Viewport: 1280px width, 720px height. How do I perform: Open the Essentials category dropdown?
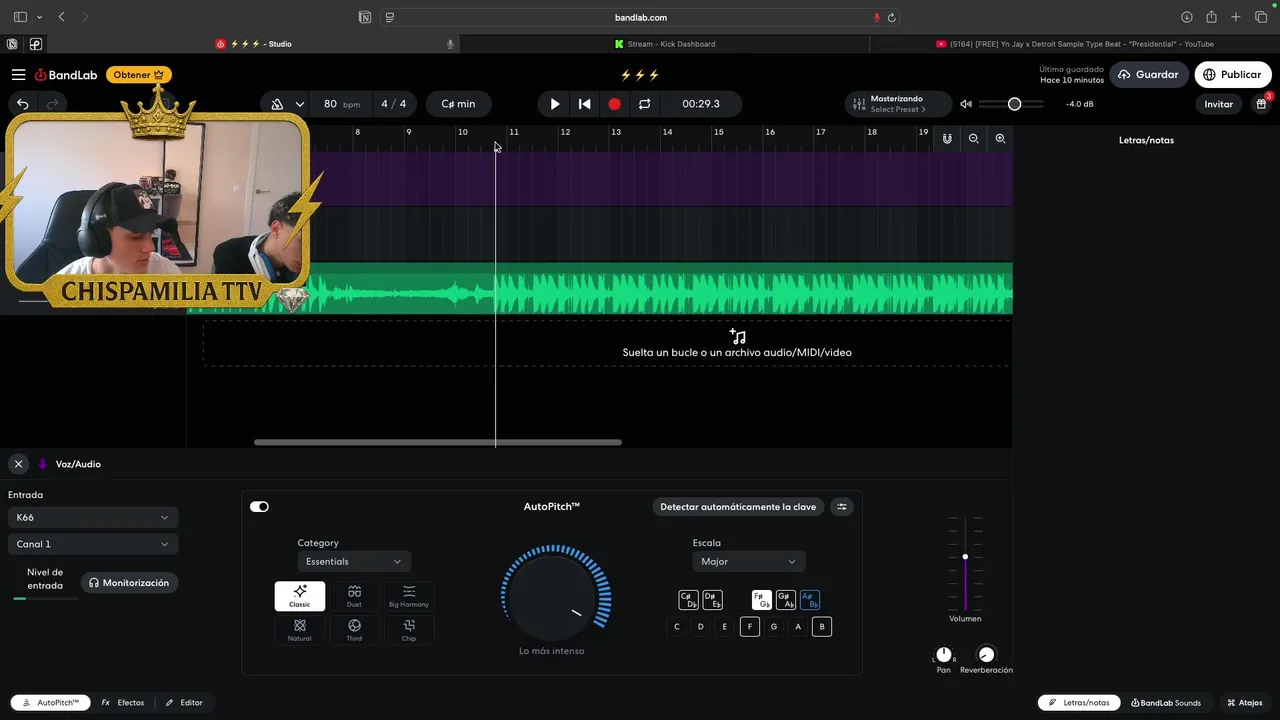pos(354,562)
